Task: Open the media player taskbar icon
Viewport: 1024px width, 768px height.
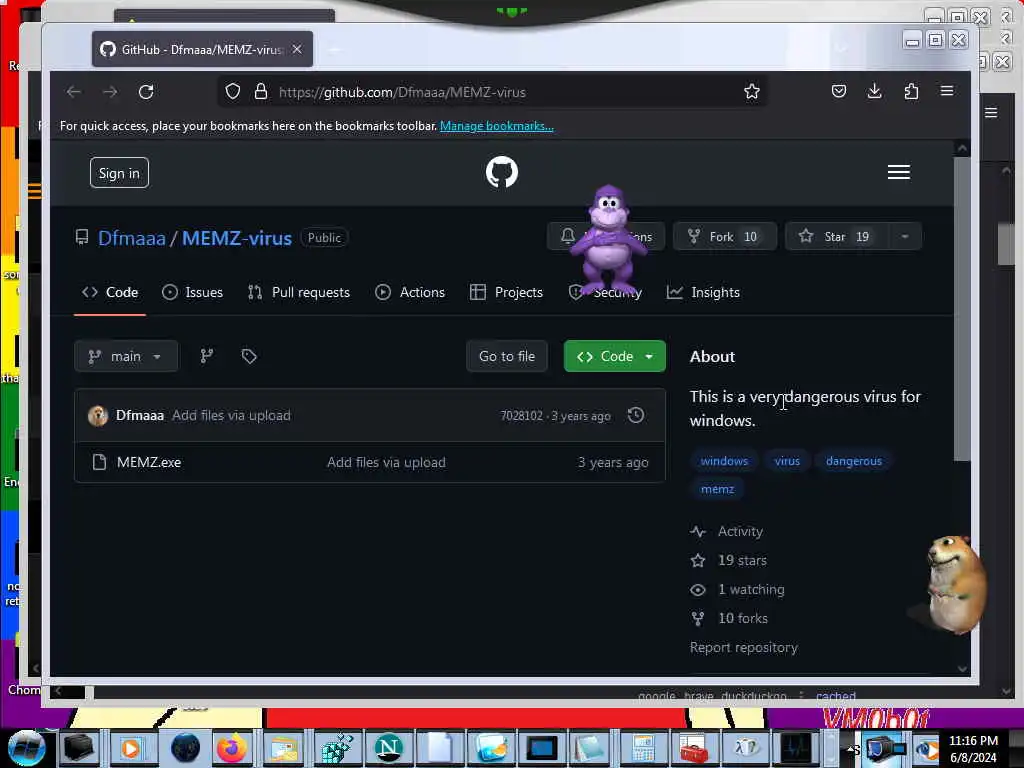Action: click(x=131, y=748)
